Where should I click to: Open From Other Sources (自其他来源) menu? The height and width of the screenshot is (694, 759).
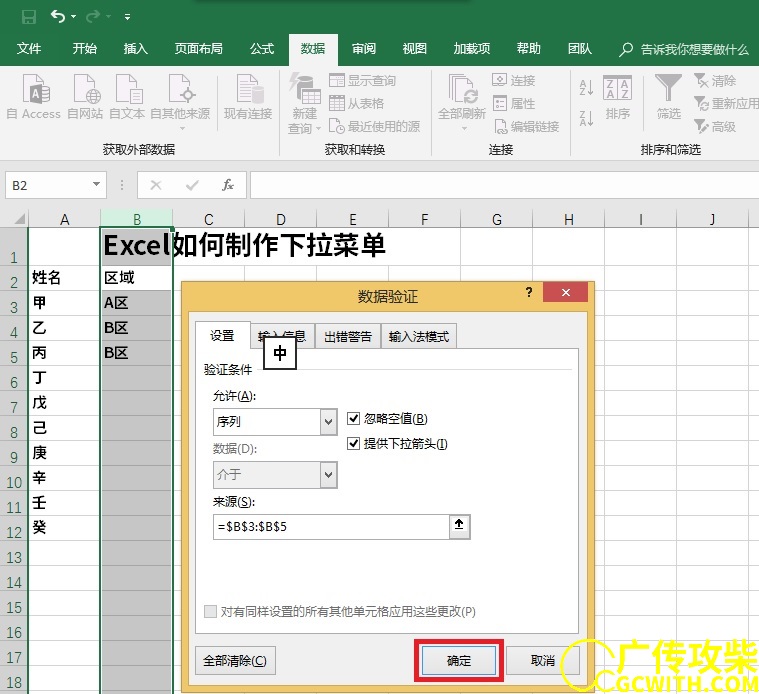180,102
